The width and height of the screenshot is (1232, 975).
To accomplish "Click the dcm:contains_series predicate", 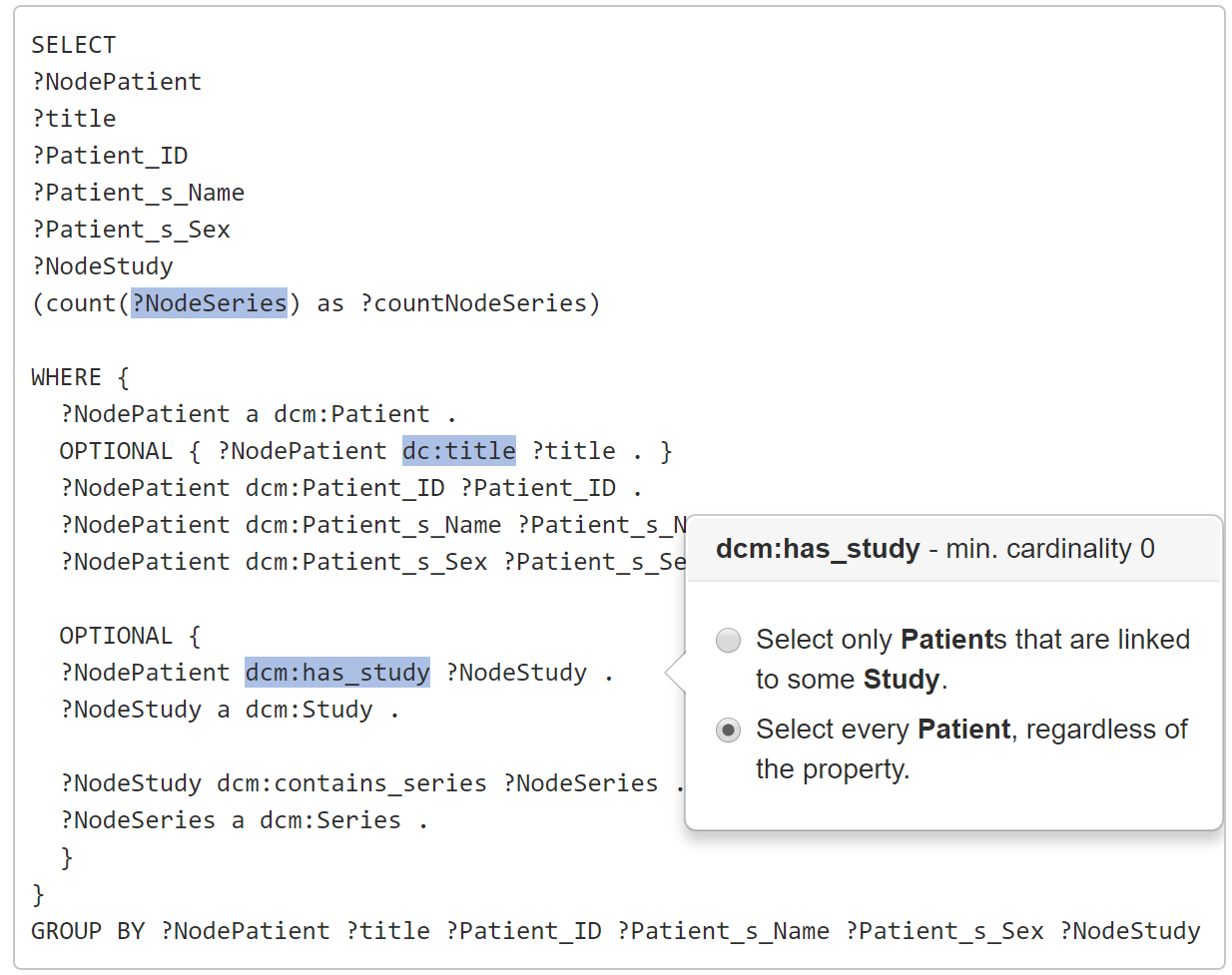I will pos(351,783).
